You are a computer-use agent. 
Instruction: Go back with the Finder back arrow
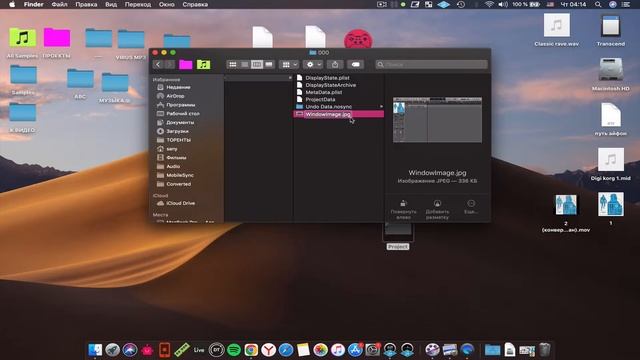158,64
